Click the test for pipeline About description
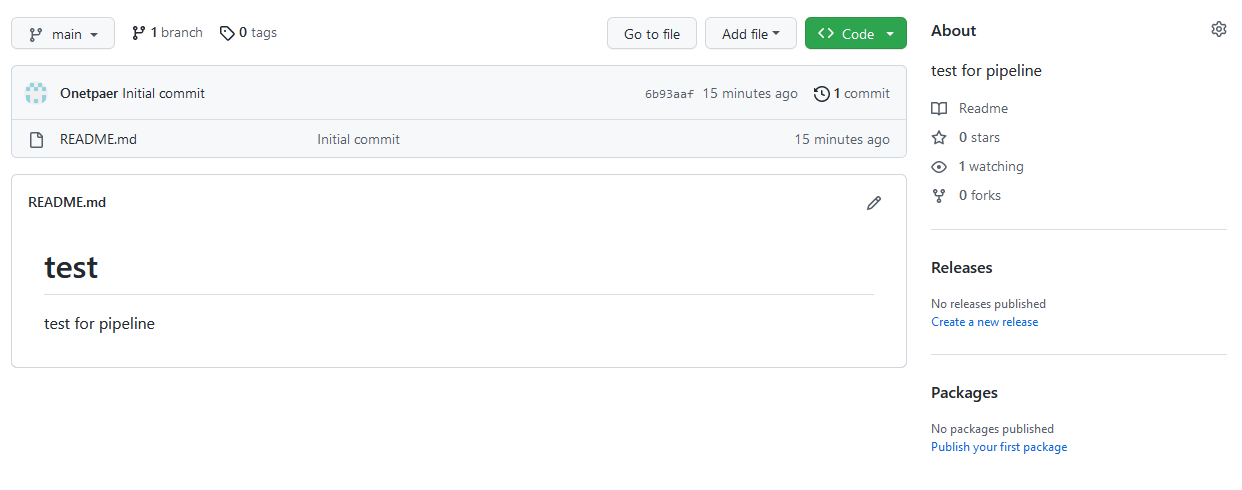 pyautogui.click(x=986, y=70)
